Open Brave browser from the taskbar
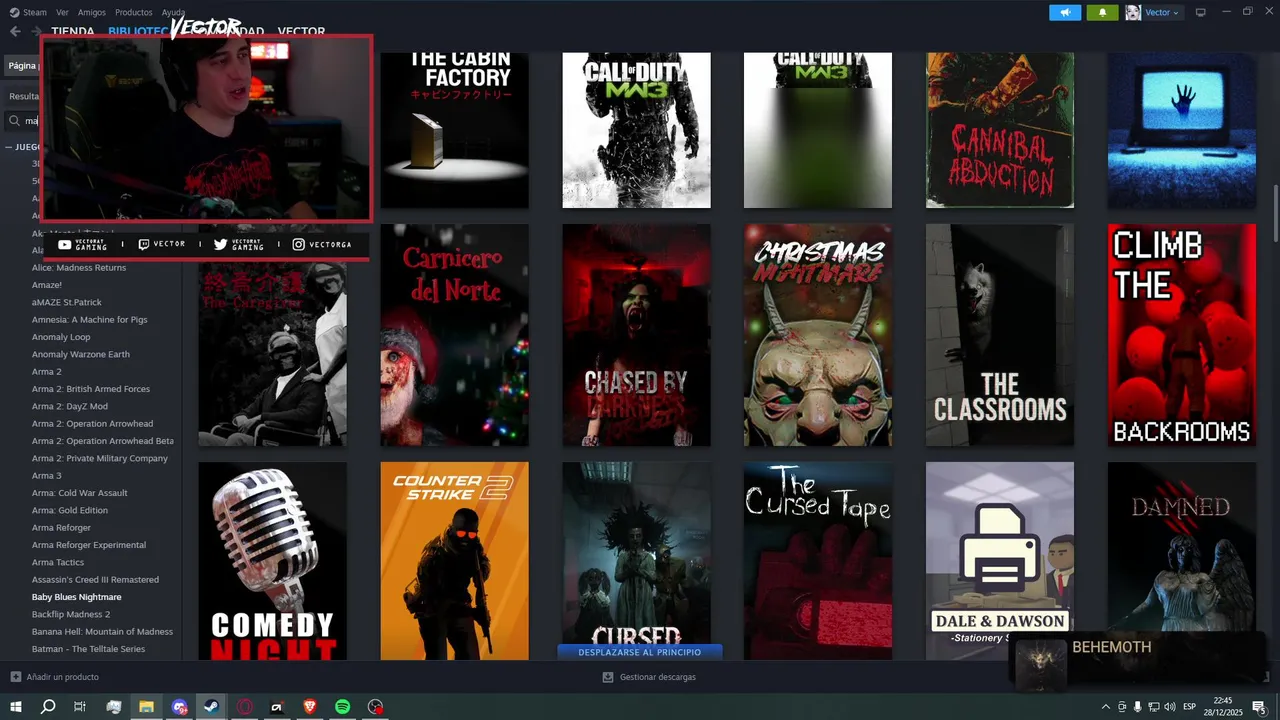1280x720 pixels. [309, 706]
